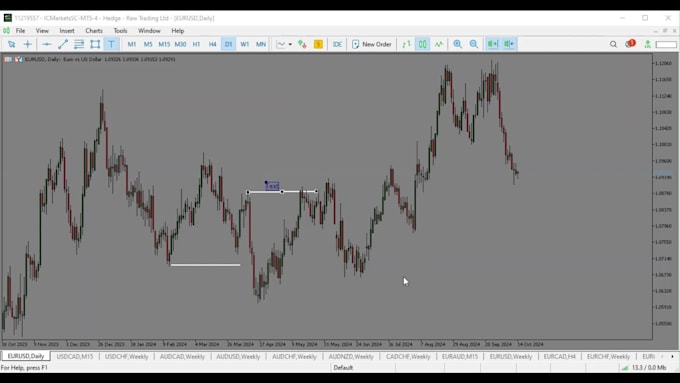Switch to the AUDCHF,Weekly chart tab
This screenshot has width=680, height=383.
click(294, 357)
